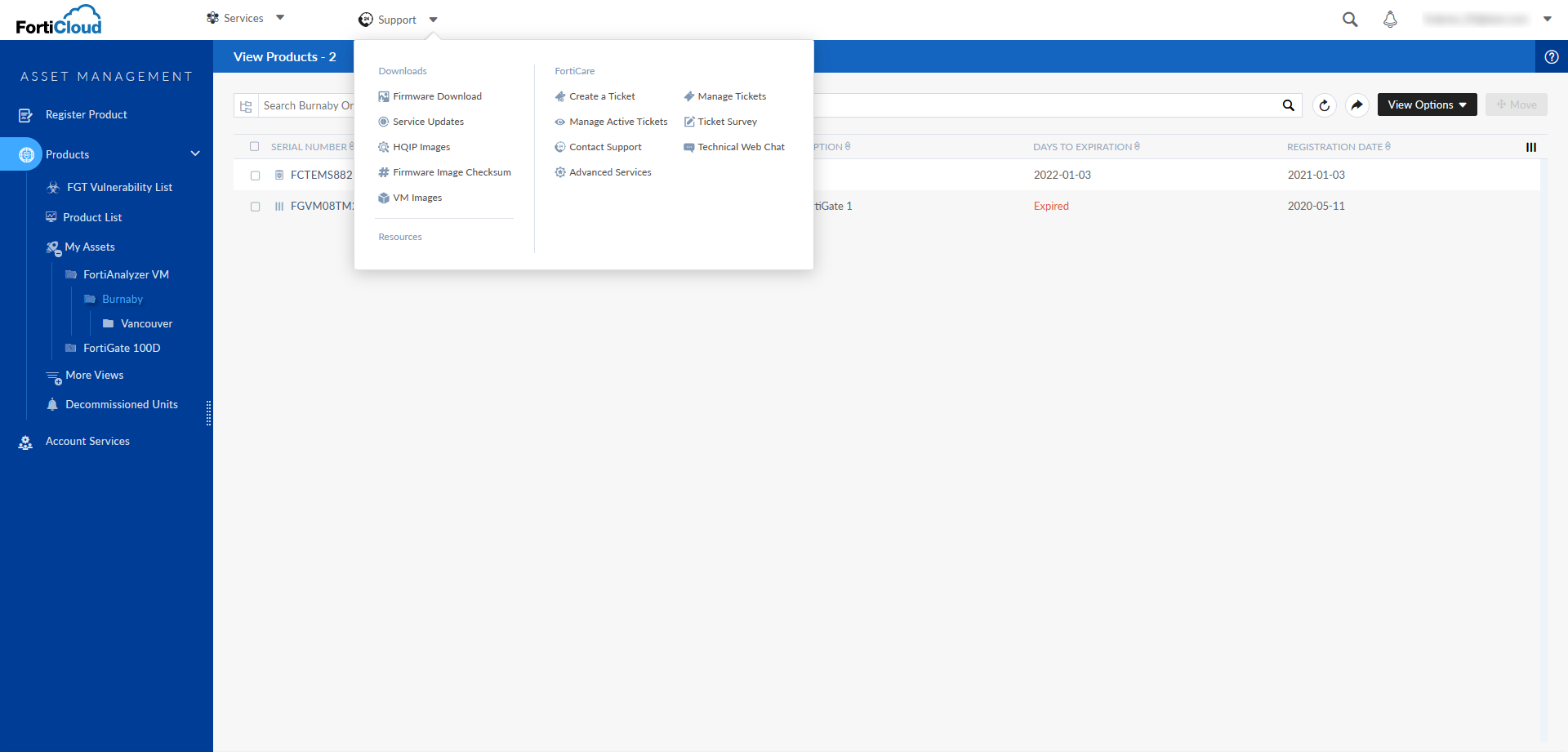Image resolution: width=1568 pixels, height=752 pixels.
Task: Collapse the Products section chevron
Action: 195,154
